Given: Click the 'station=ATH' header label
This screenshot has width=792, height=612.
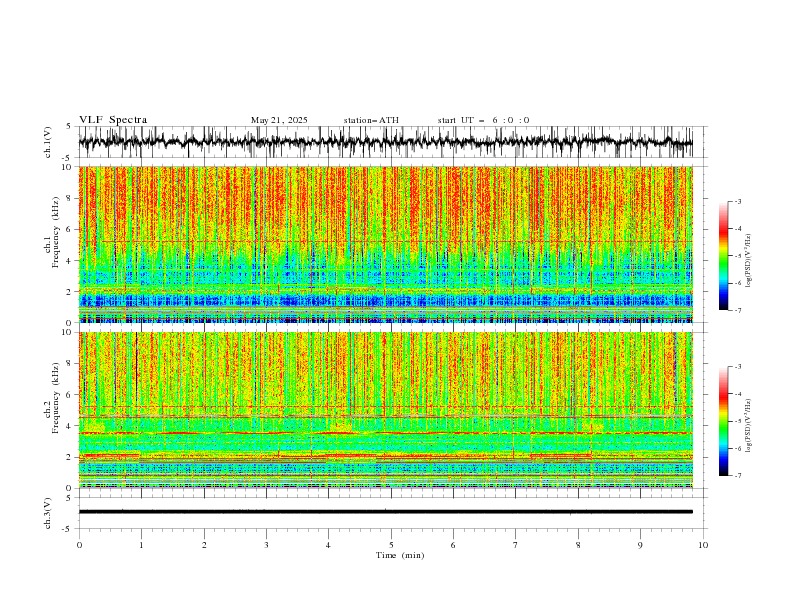Looking at the screenshot, I should [x=371, y=120].
